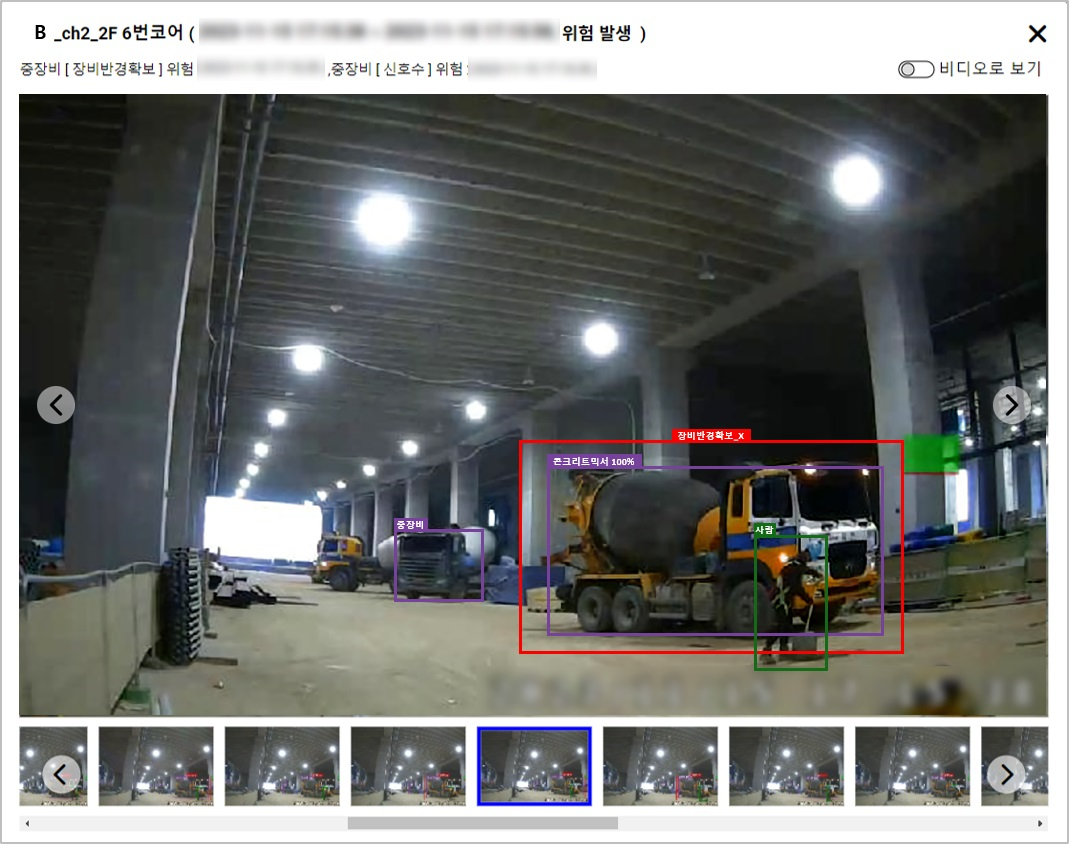Toggle the 비디오로 보기 switch
Image resolution: width=1069 pixels, height=846 pixels.
click(916, 69)
